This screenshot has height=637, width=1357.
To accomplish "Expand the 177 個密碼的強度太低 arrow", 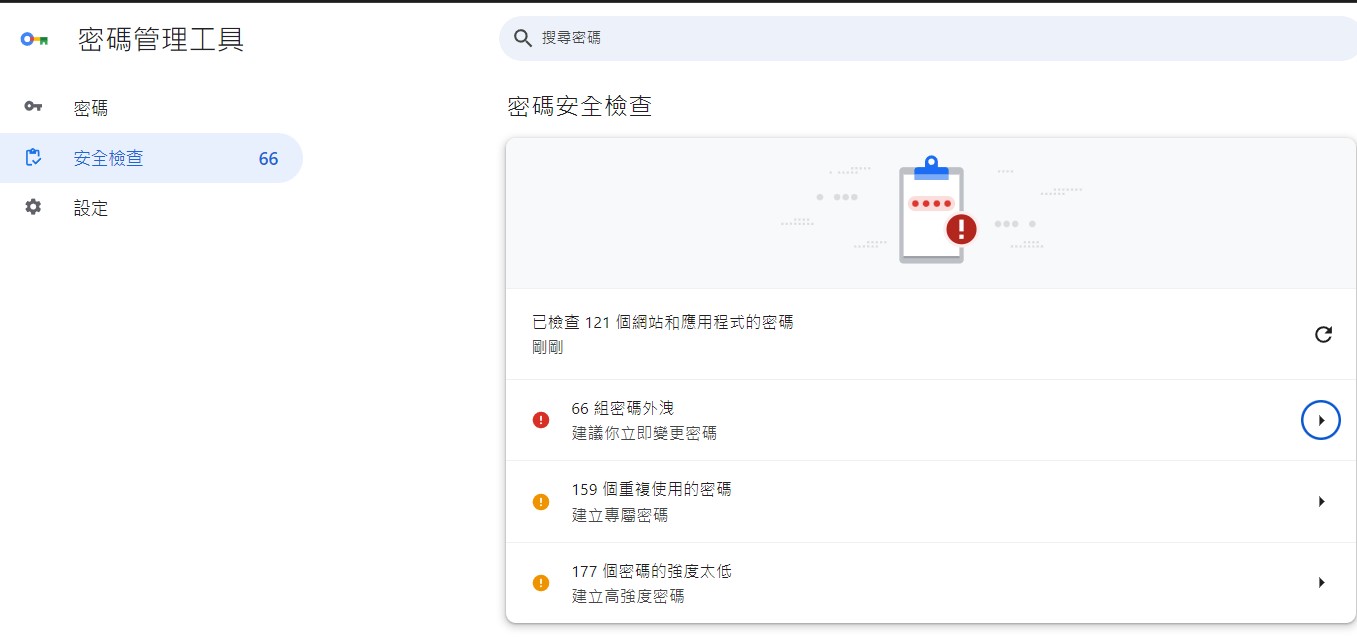I will (1321, 582).
